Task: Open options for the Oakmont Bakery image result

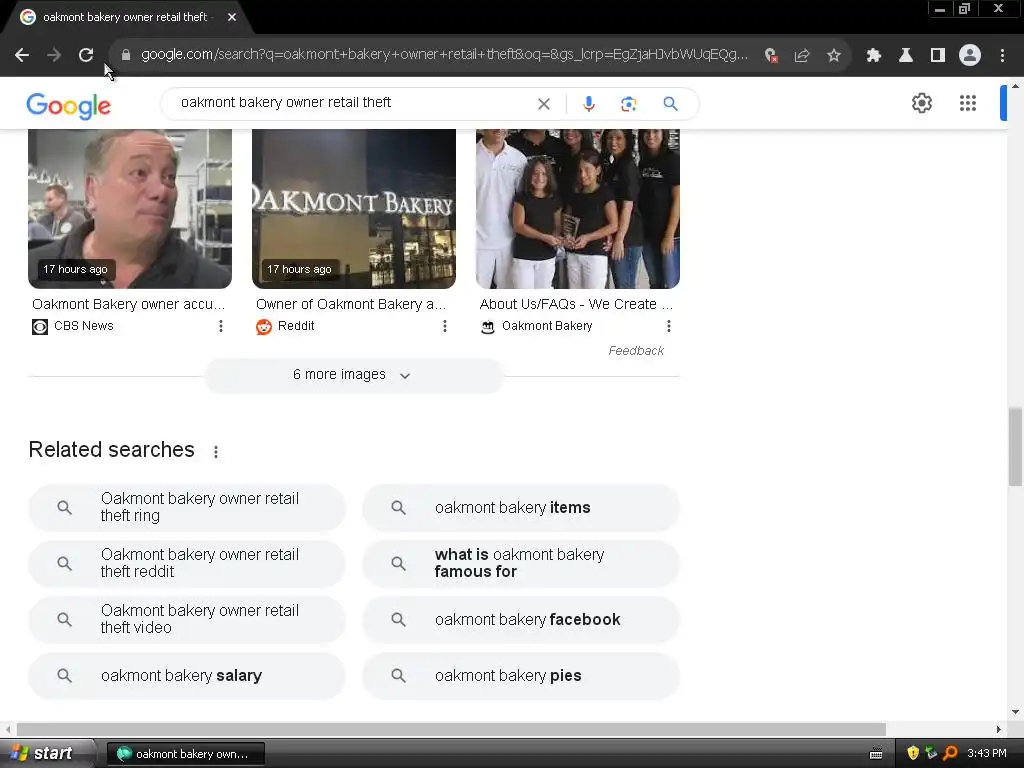Action: tap(669, 326)
